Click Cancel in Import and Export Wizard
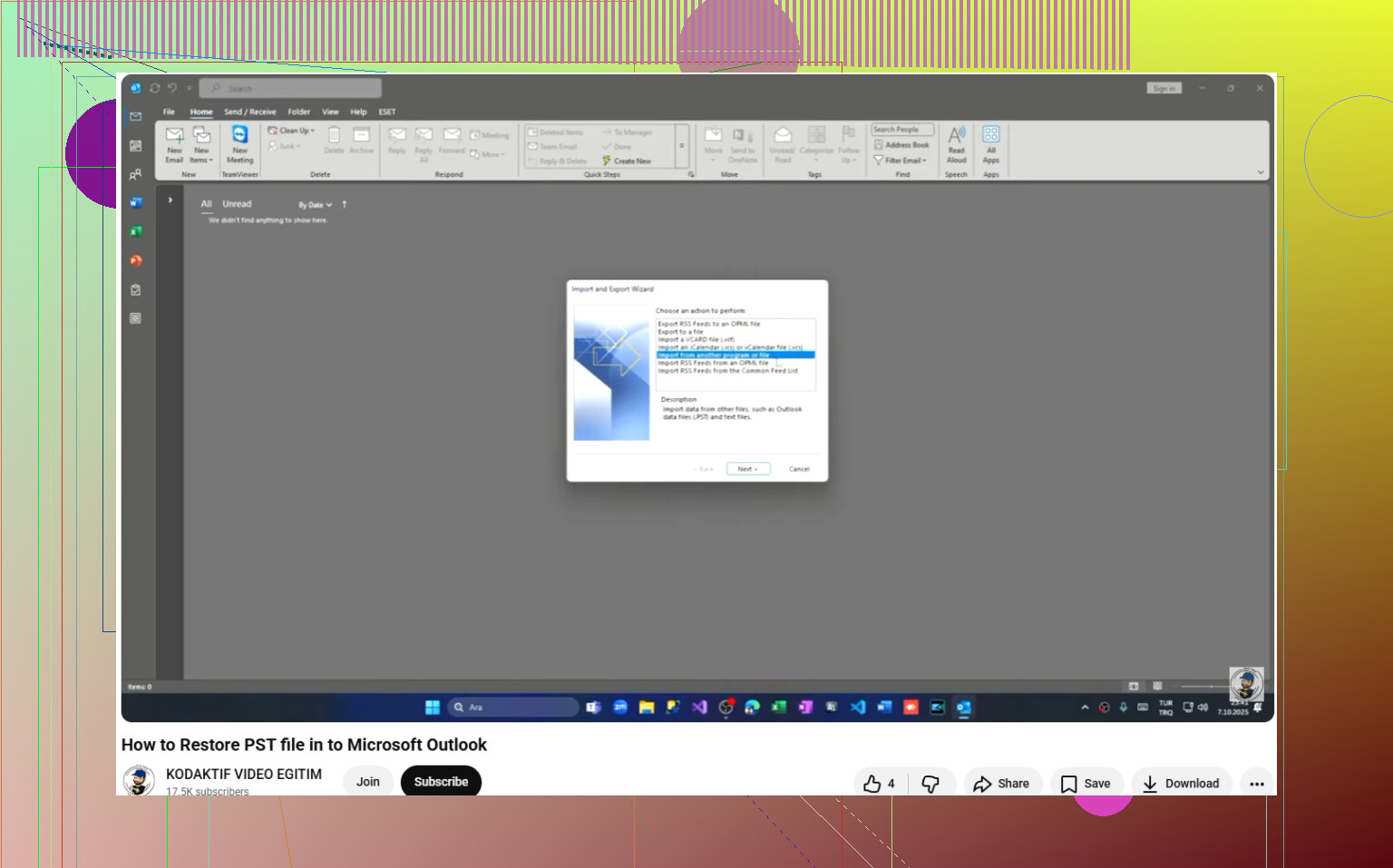Screen dimensions: 1393x868 (x=799, y=469)
